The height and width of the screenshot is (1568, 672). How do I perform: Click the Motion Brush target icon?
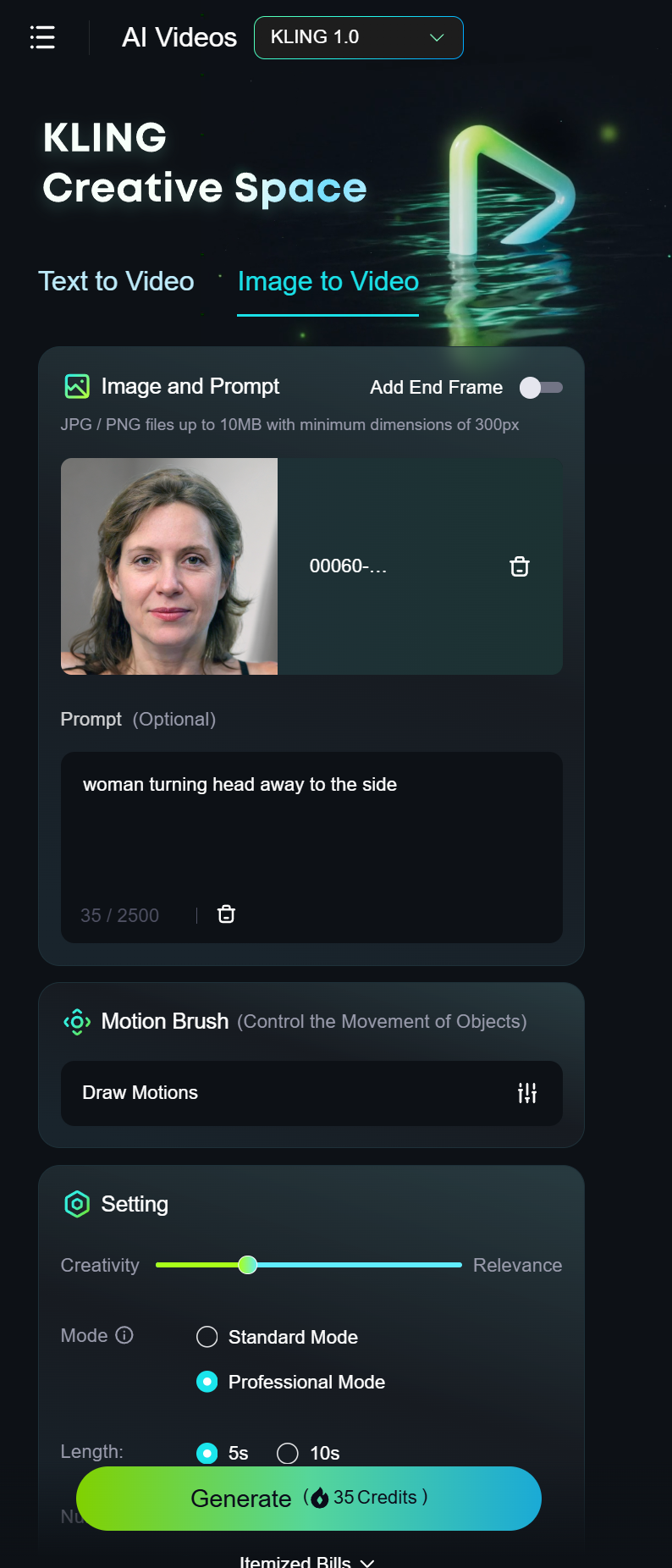[77, 1022]
